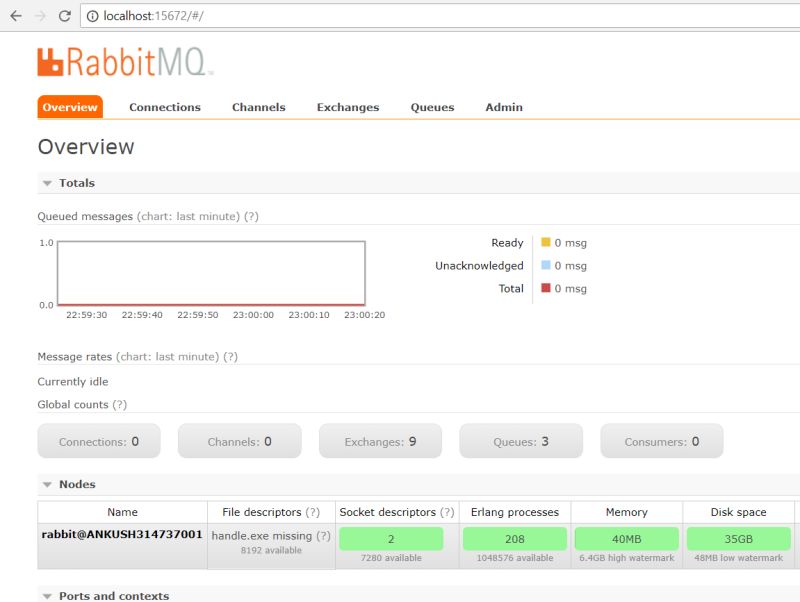The image size is (800, 602).
Task: Click the Queues: 3 count button
Action: click(x=521, y=440)
